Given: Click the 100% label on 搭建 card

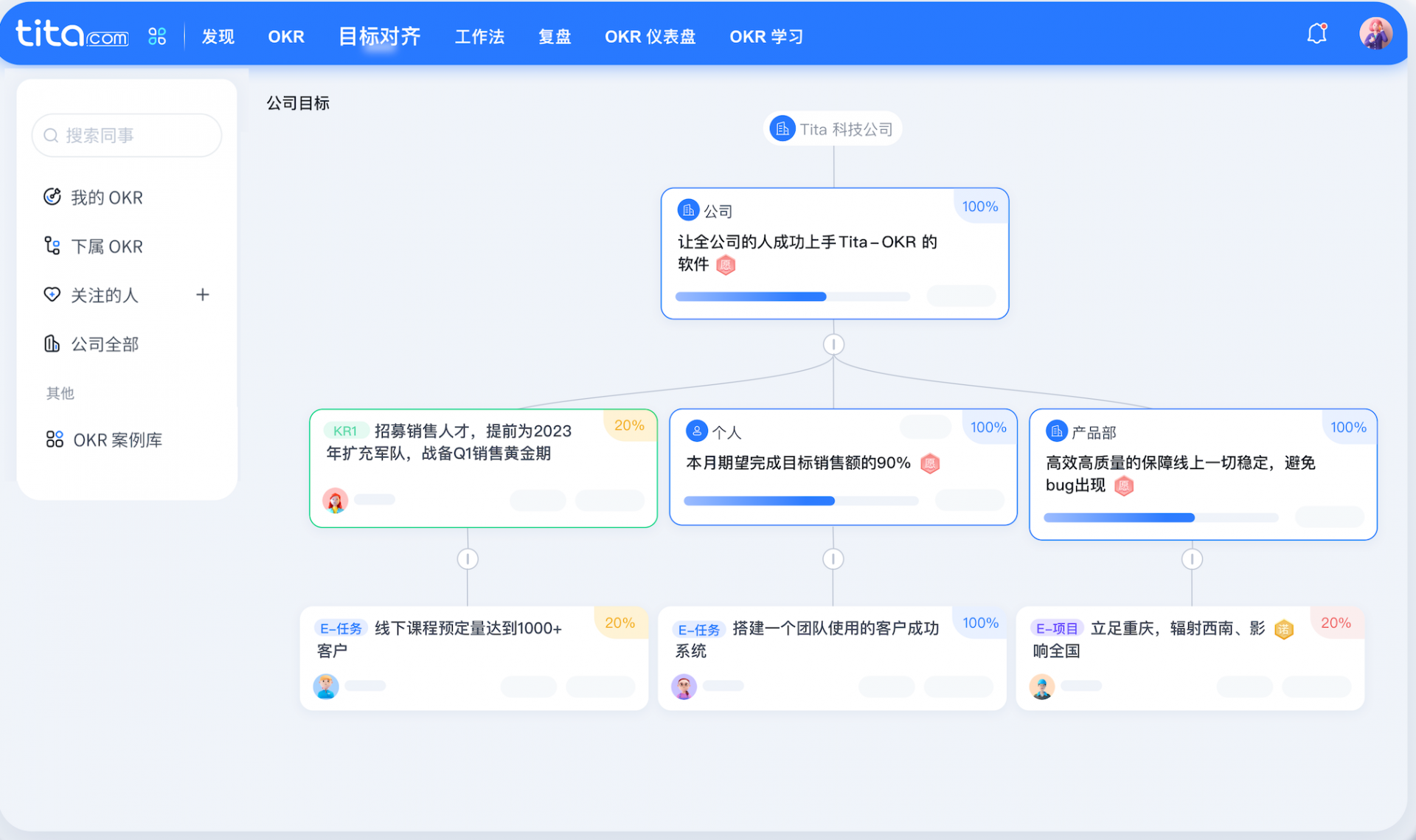Looking at the screenshot, I should 980,623.
